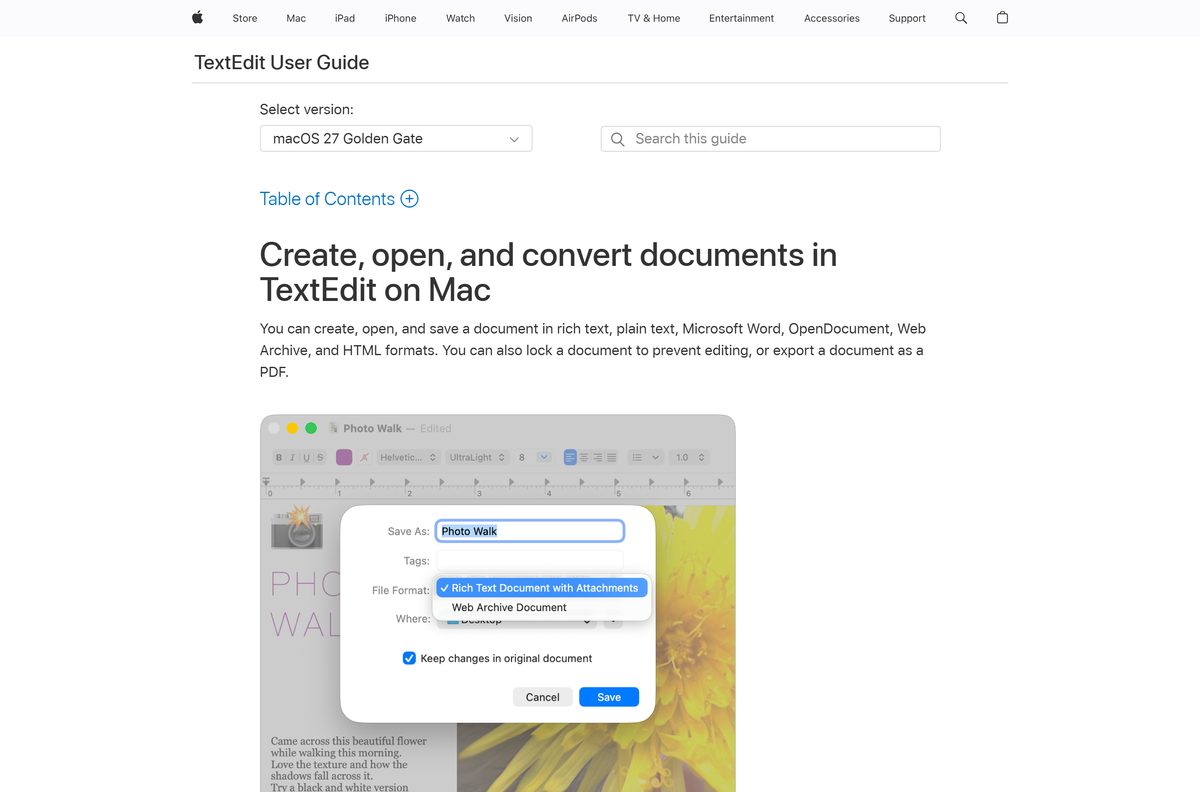Screen dimensions: 1200x792
Task: Click the "File Format:" label
Action: click(400, 591)
